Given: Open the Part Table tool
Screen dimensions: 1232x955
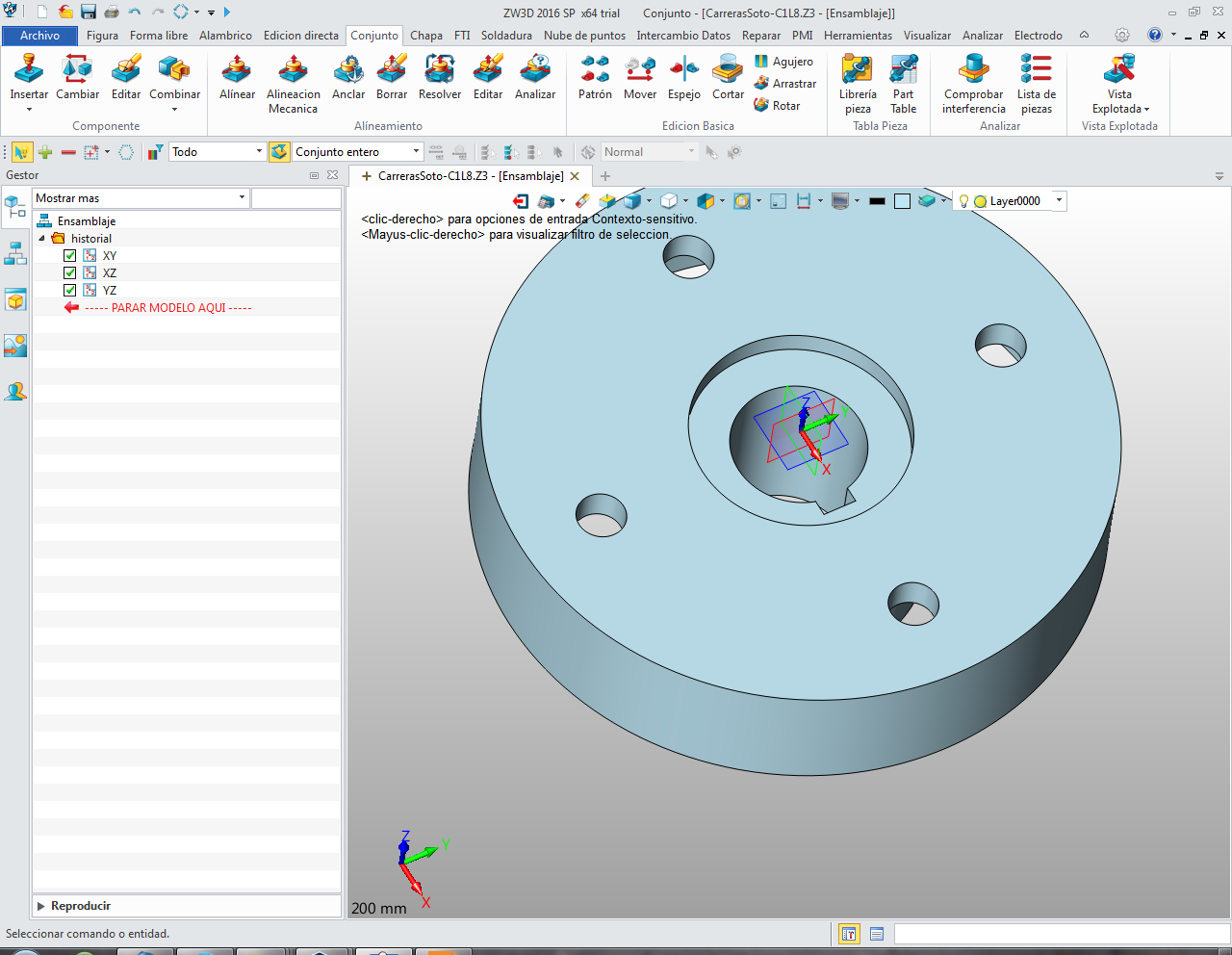Looking at the screenshot, I should [x=903, y=85].
